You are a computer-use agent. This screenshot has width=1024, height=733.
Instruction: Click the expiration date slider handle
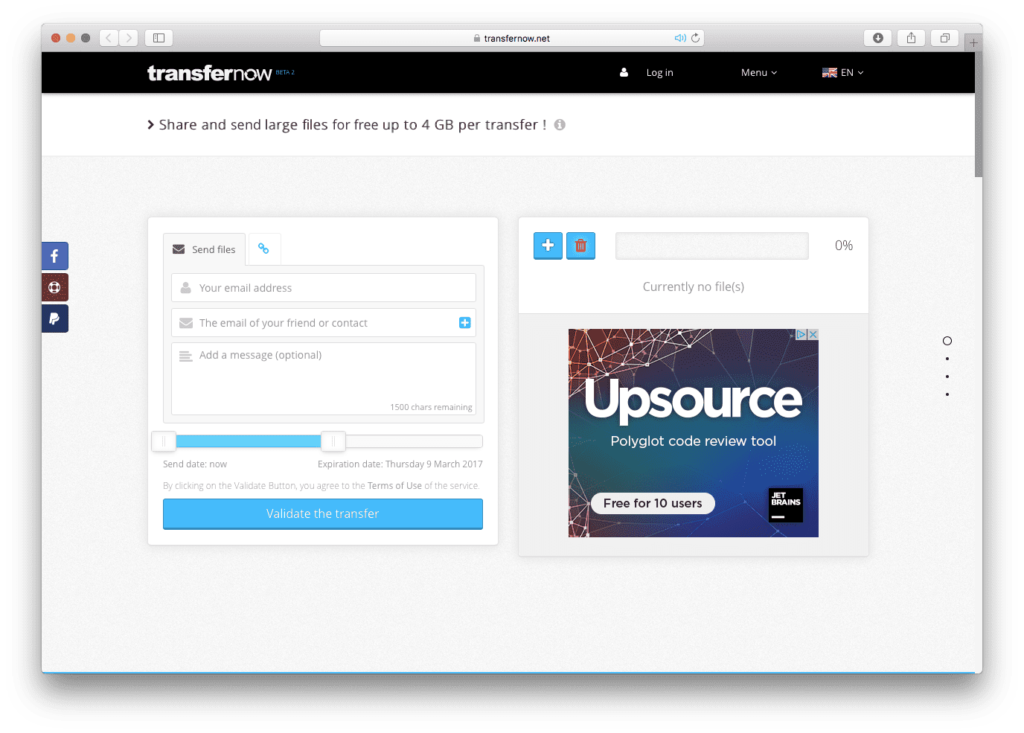(334, 441)
